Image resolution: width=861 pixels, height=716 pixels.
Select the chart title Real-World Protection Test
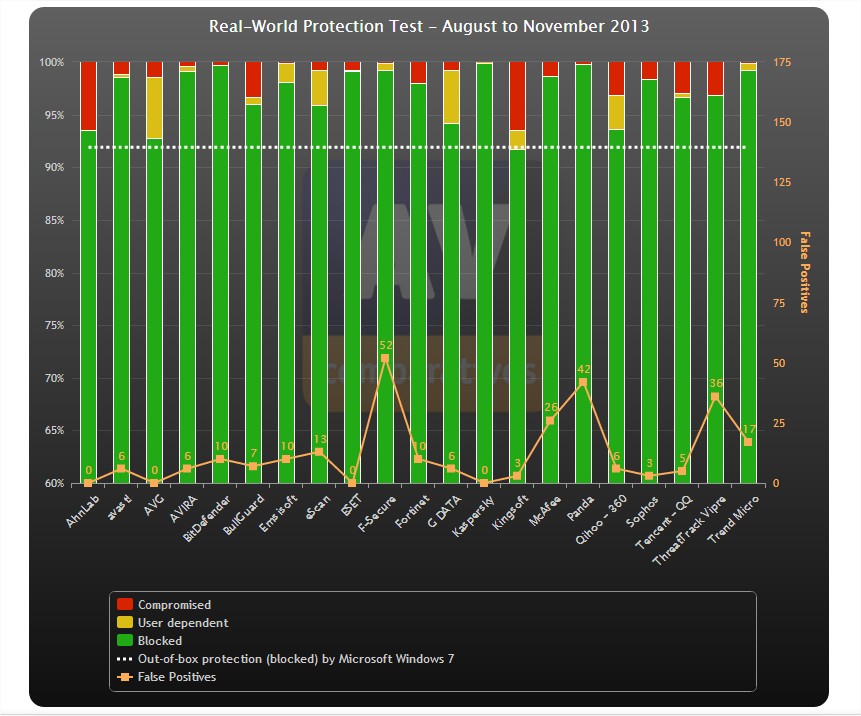click(429, 26)
